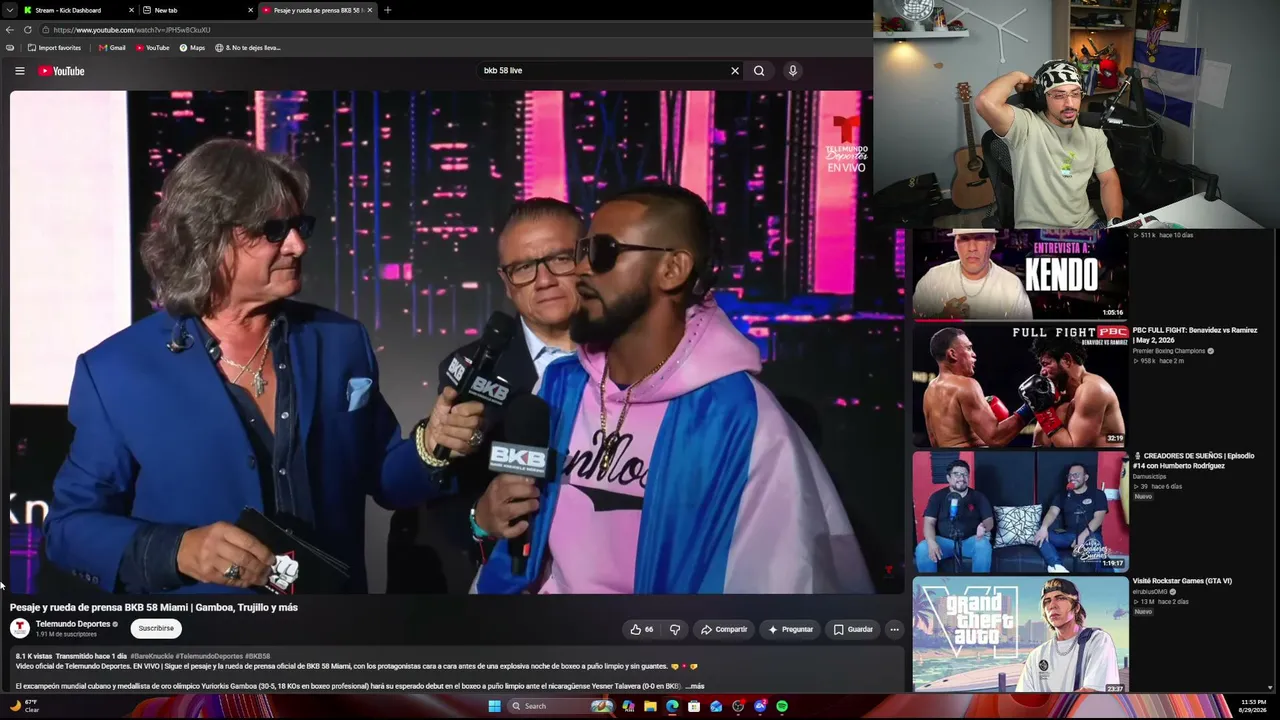Open the #BKB58 hashtag link
Screen dimensions: 1280x720
[257, 656]
